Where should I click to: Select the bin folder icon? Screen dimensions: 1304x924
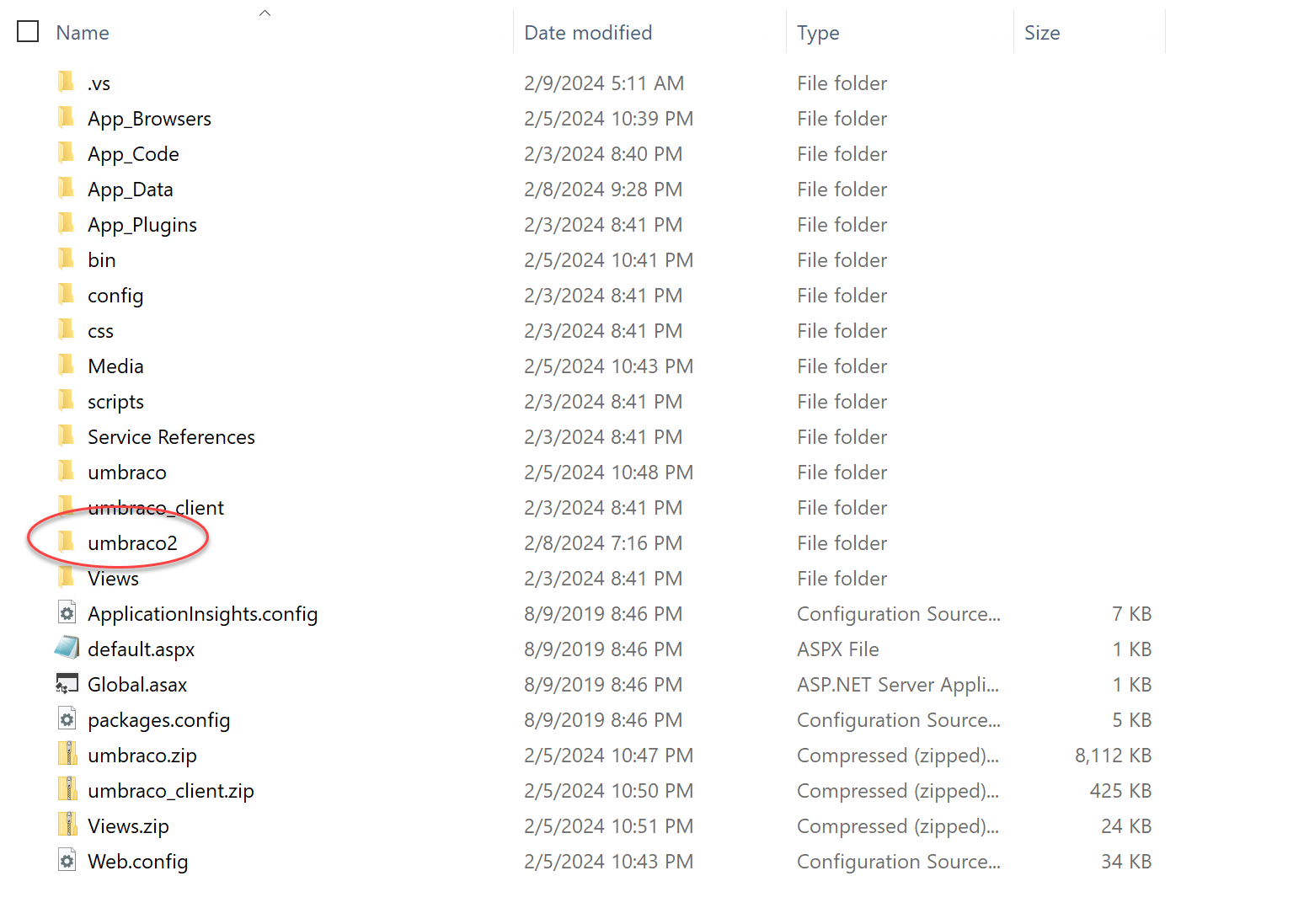(67, 259)
